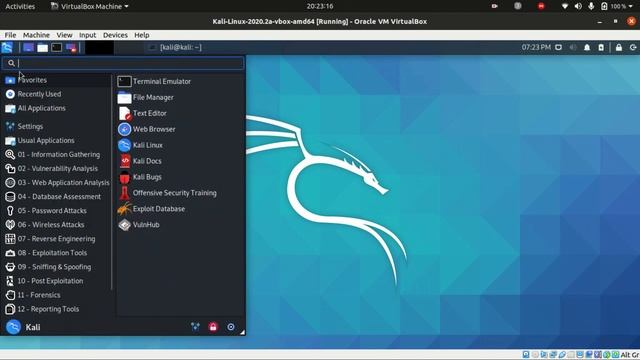Viewport: 640px width, 360px height.
Task: Open Kali Bugs entry
Action: [x=180, y=177]
